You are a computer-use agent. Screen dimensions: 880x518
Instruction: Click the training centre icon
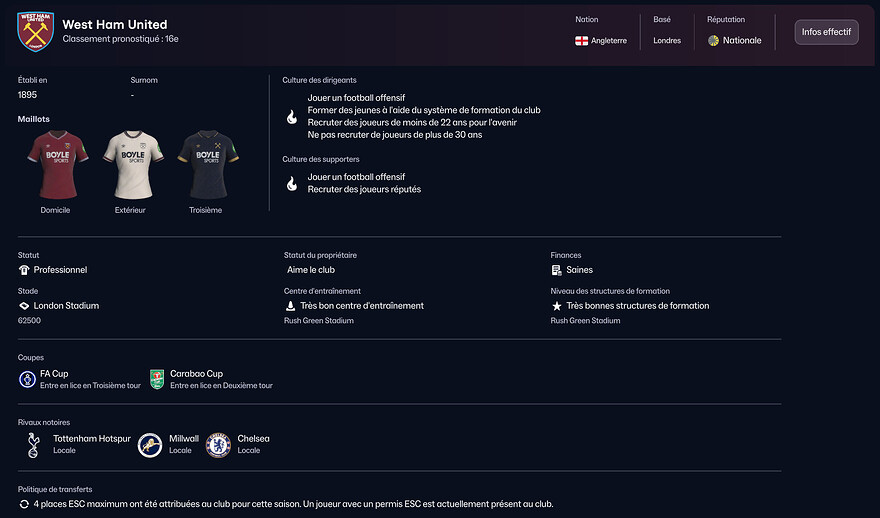[x=290, y=306]
